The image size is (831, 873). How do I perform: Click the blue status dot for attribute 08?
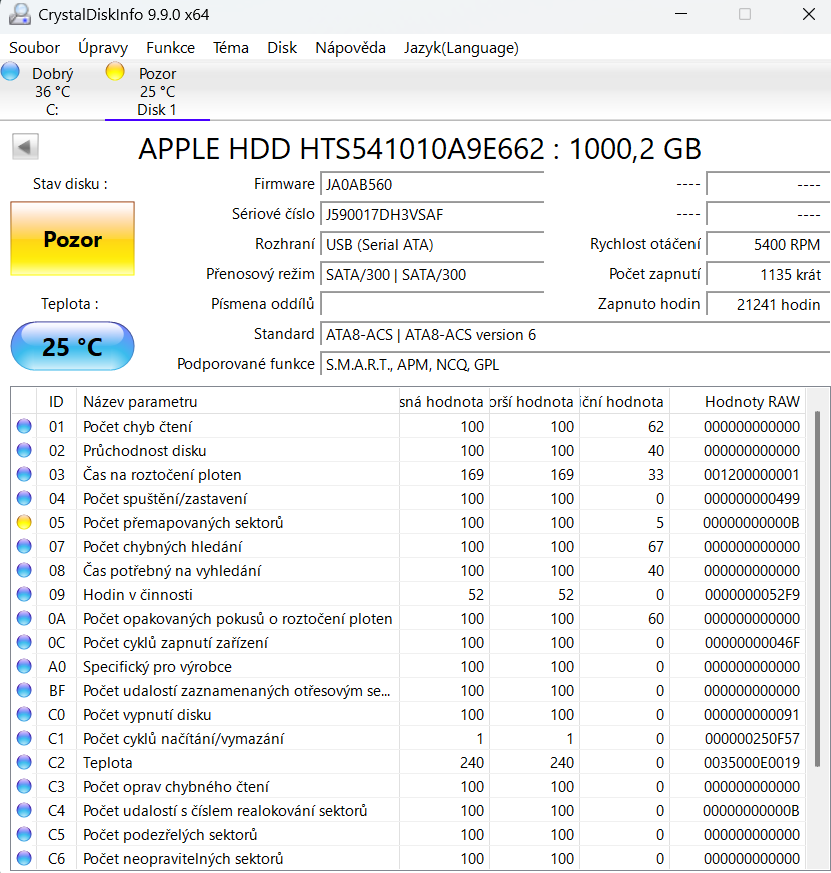pos(24,570)
